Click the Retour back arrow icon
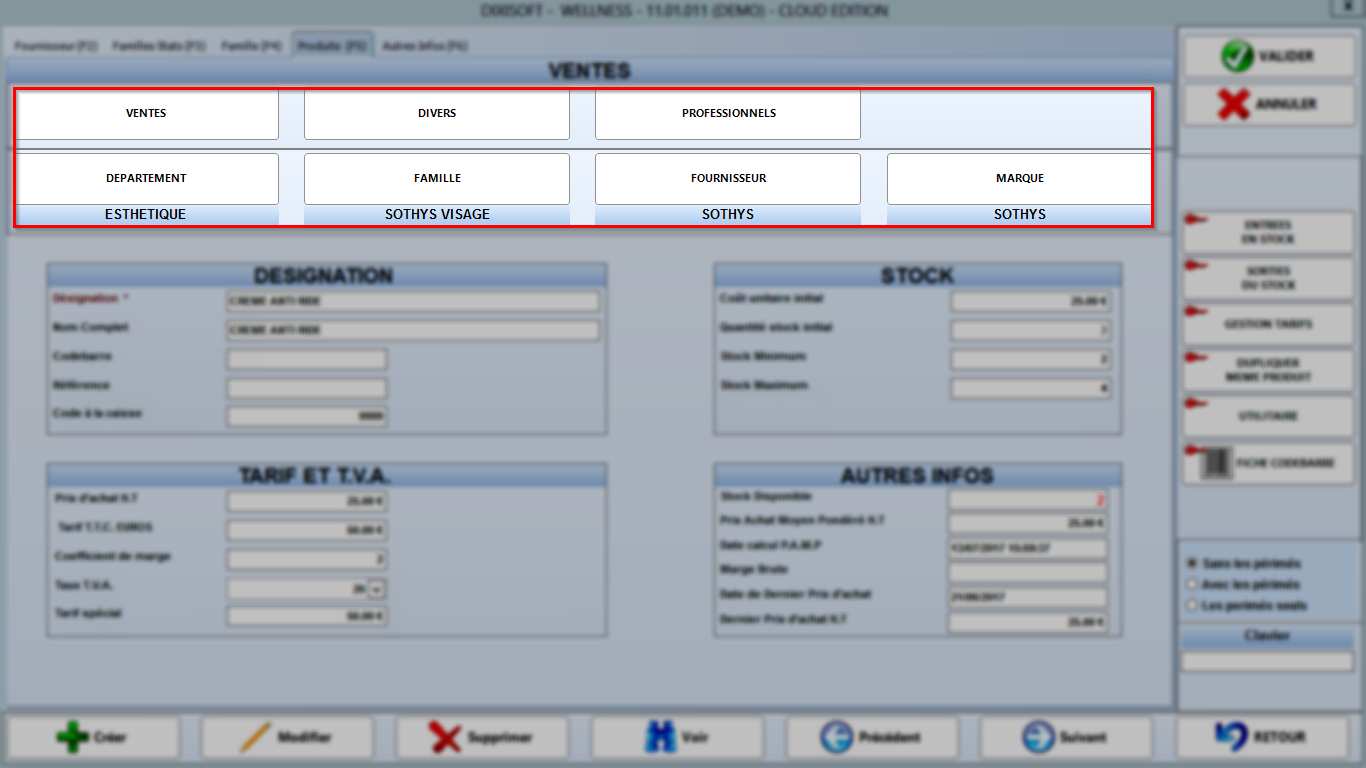This screenshot has width=1366, height=768. tap(1230, 737)
